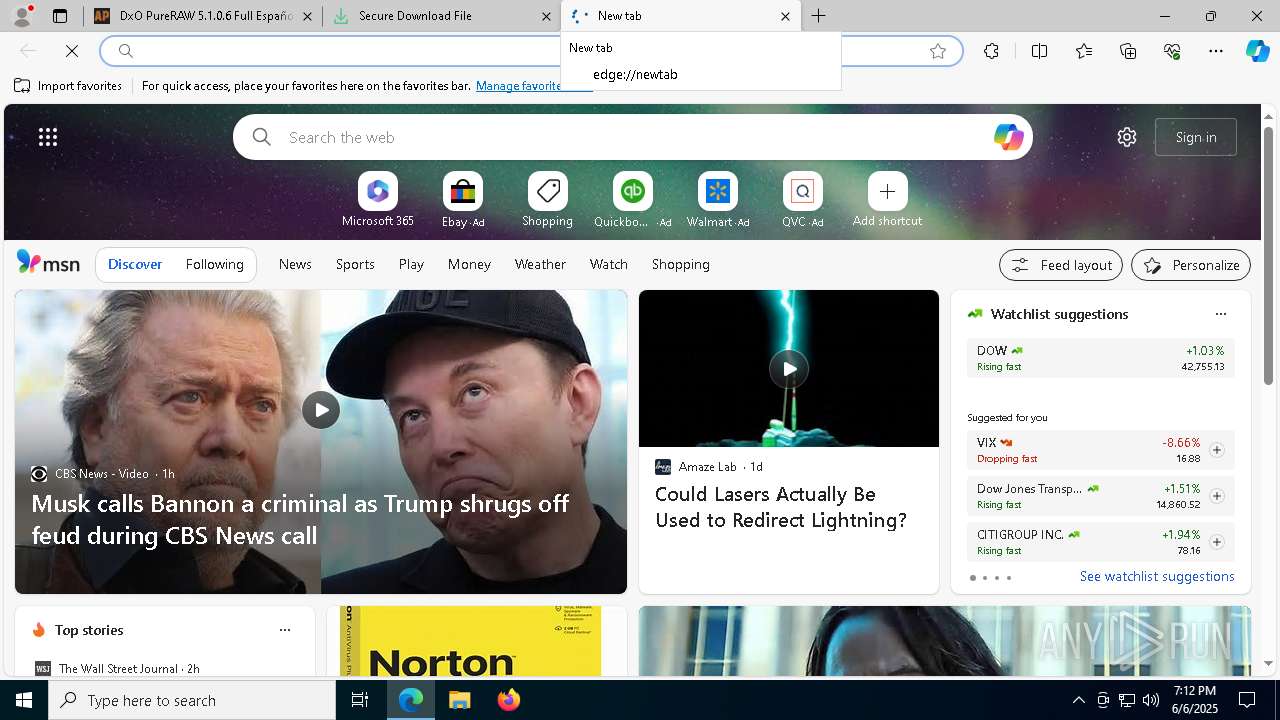Screen dimensions: 1280x720
Task: Stop loading page with X button
Action: (72, 50)
